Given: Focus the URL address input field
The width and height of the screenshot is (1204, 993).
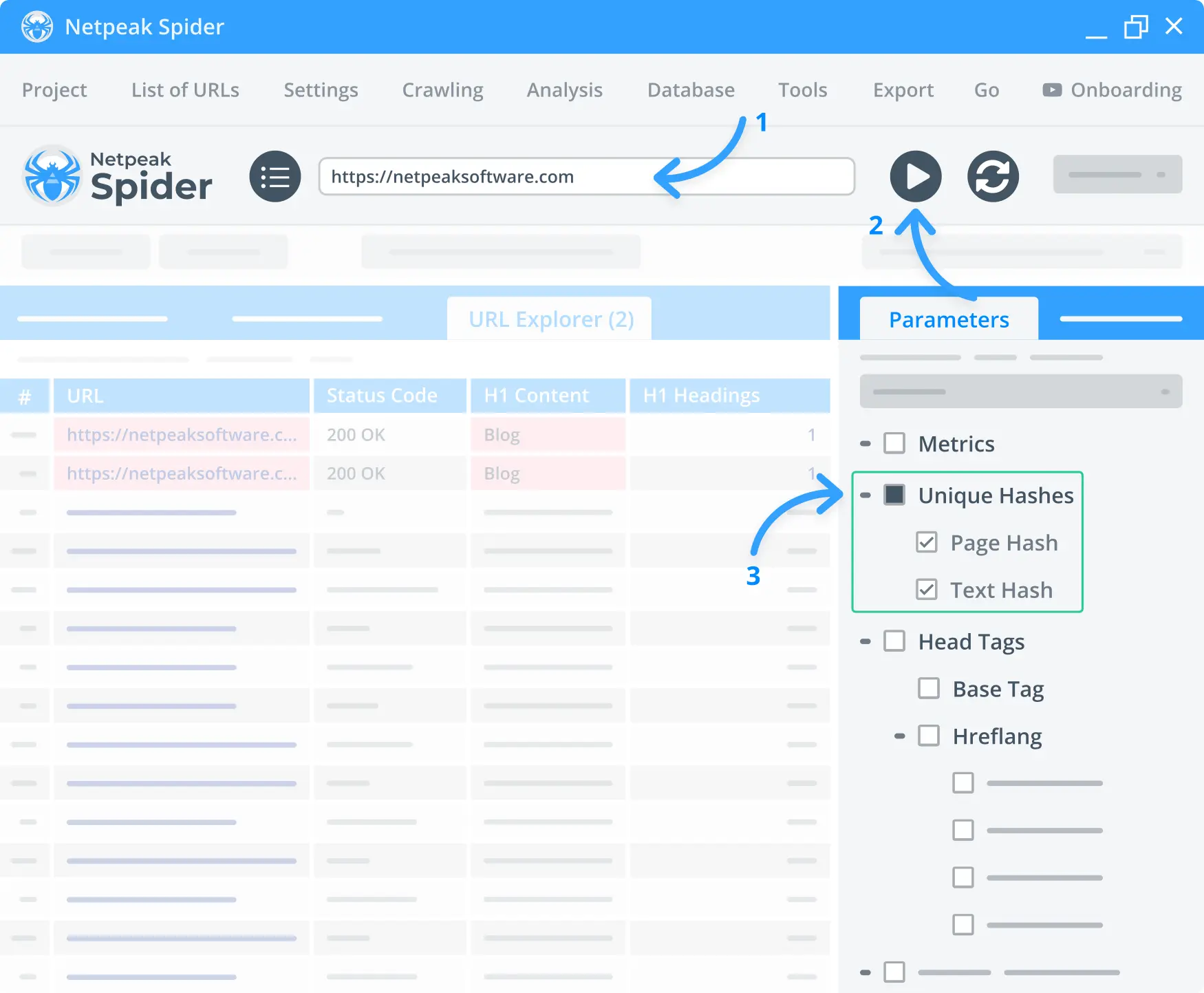Looking at the screenshot, I should point(586,176).
